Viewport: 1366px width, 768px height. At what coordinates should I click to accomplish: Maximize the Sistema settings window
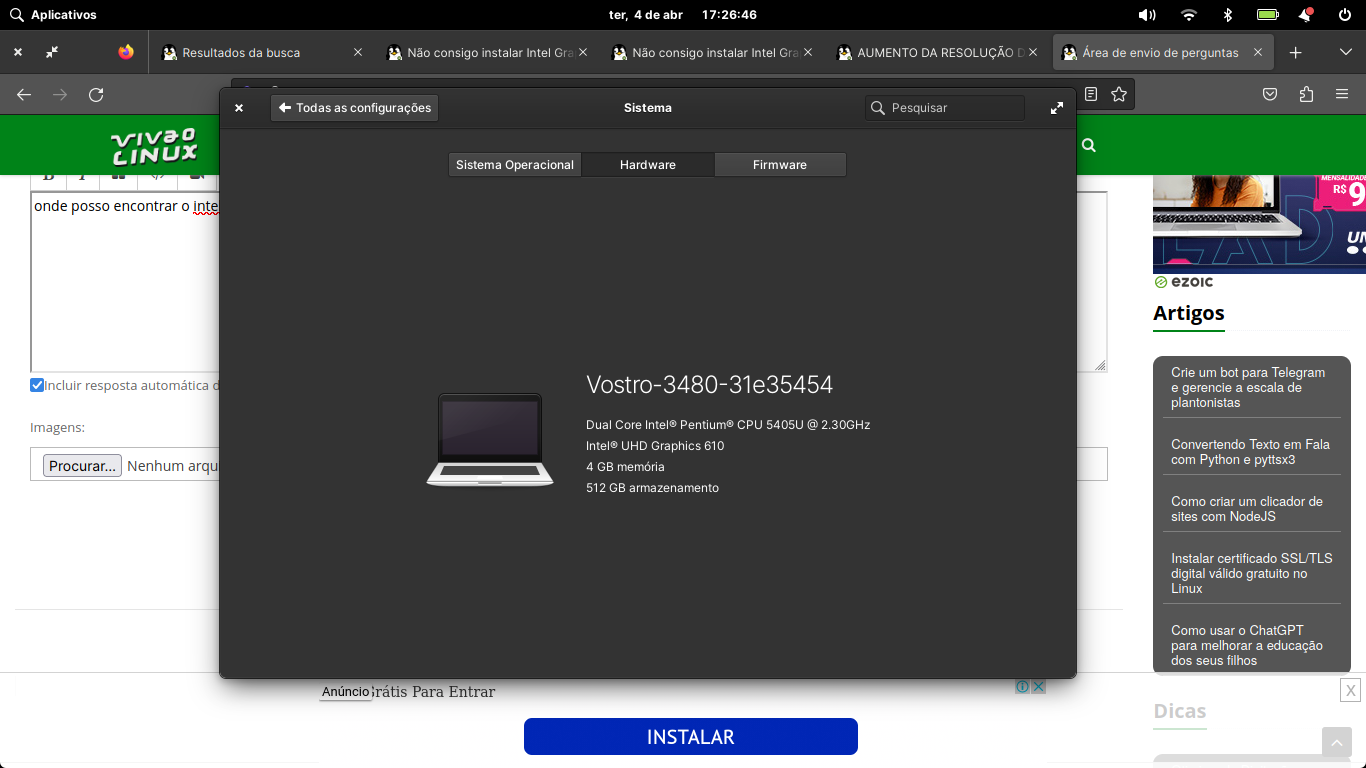[x=1057, y=108]
